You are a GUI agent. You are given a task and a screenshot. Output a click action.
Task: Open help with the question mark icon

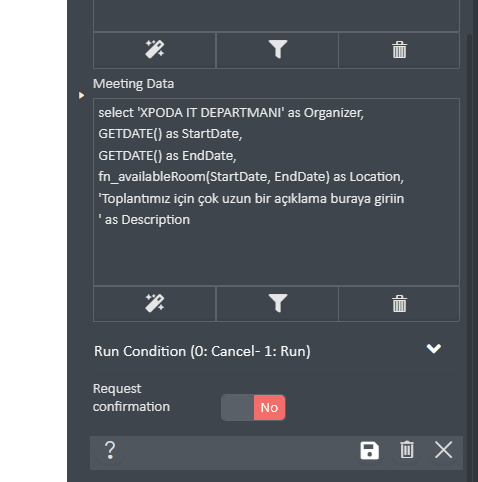point(110,450)
